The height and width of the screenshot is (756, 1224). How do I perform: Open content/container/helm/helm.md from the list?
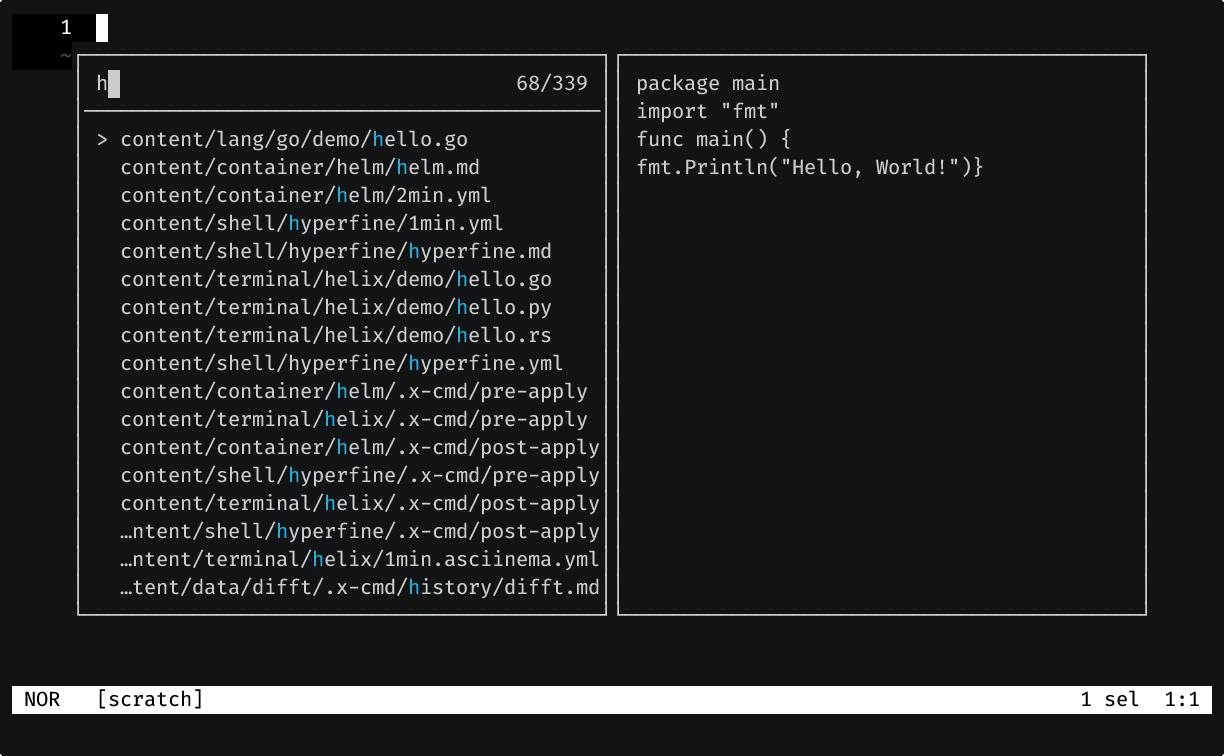(x=300, y=167)
